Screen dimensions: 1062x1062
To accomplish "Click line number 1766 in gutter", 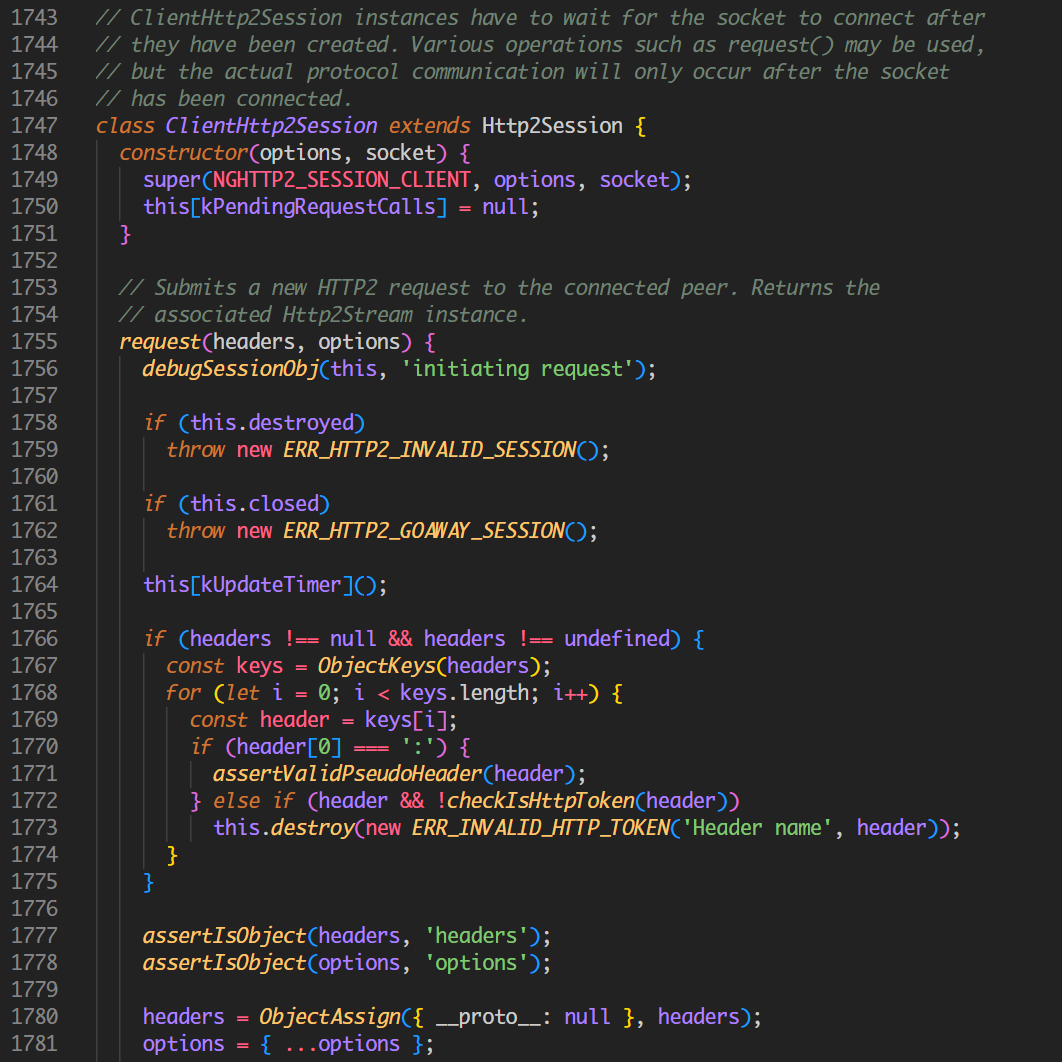I will click(x=35, y=639).
